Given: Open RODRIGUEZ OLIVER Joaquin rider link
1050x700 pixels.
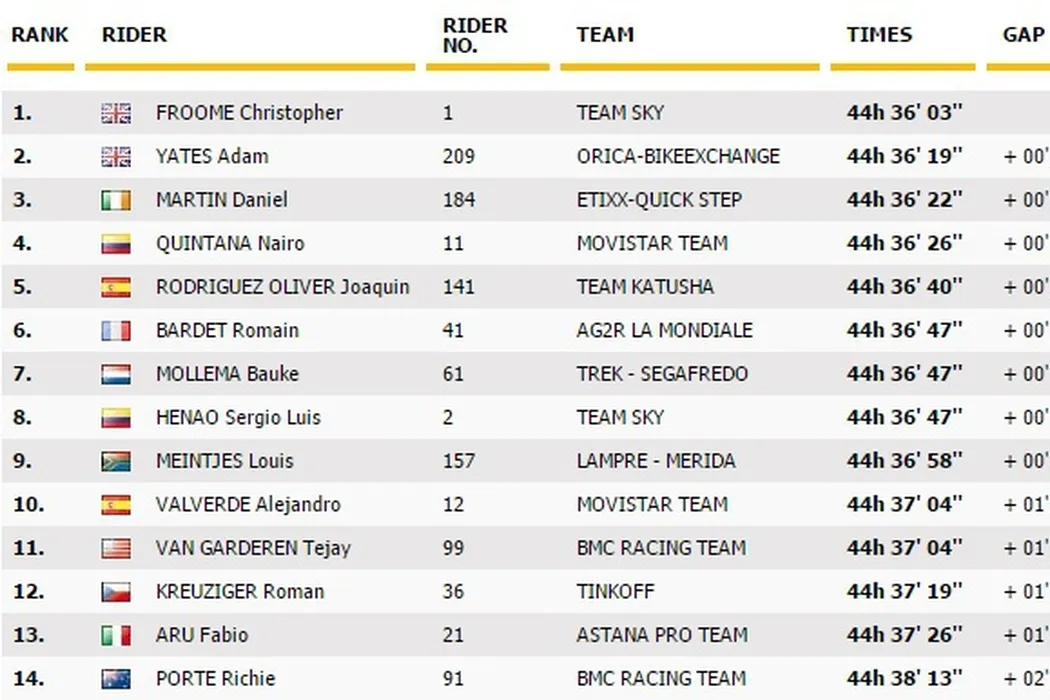Looking at the screenshot, I should (x=282, y=287).
